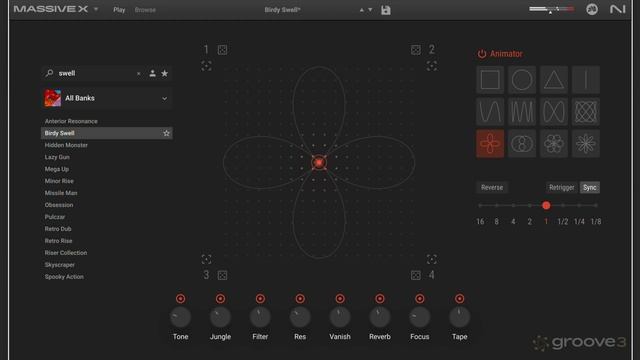The image size is (640, 360).
Task: Toggle the Tape macro assignment ring
Action: coord(460,299)
